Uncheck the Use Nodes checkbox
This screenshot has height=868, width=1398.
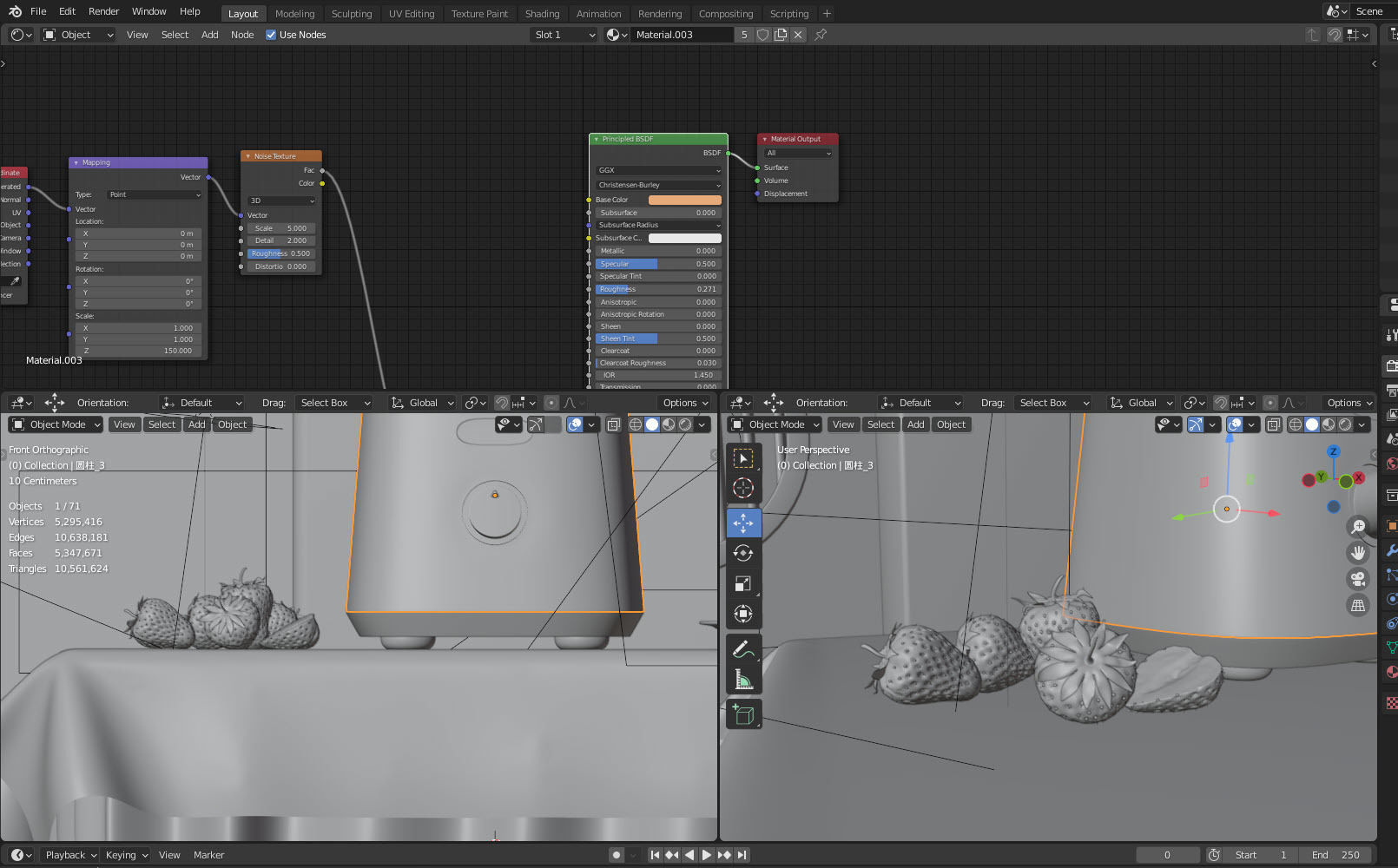(x=271, y=35)
